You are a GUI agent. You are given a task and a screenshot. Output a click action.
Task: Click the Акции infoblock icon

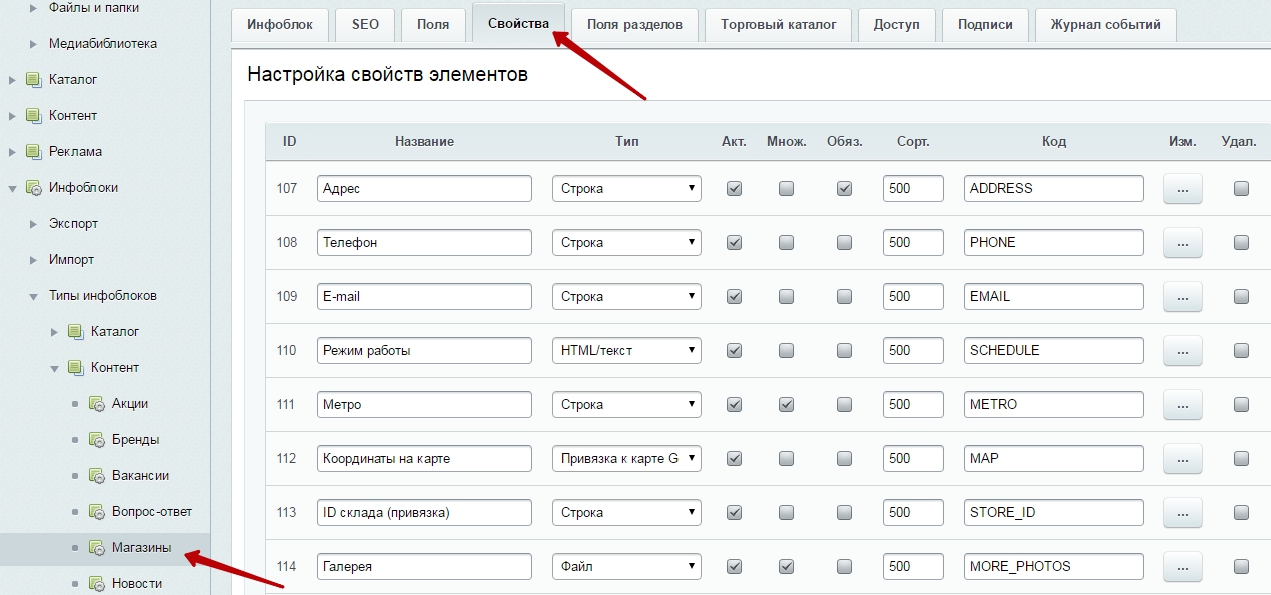(x=97, y=404)
